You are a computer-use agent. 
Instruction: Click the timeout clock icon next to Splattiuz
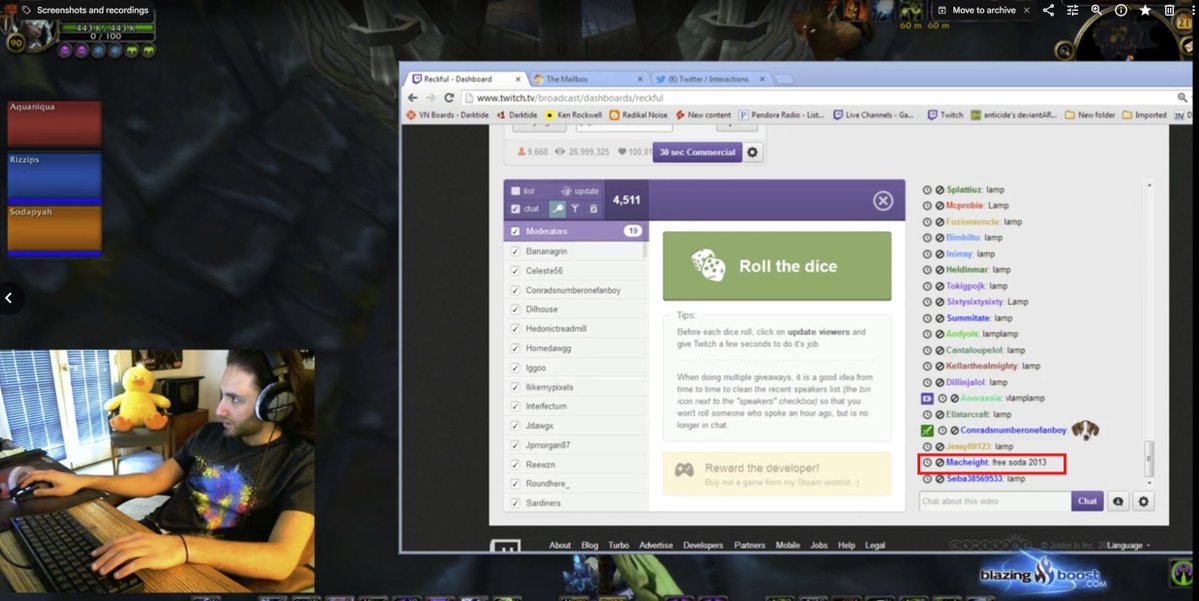coord(928,190)
